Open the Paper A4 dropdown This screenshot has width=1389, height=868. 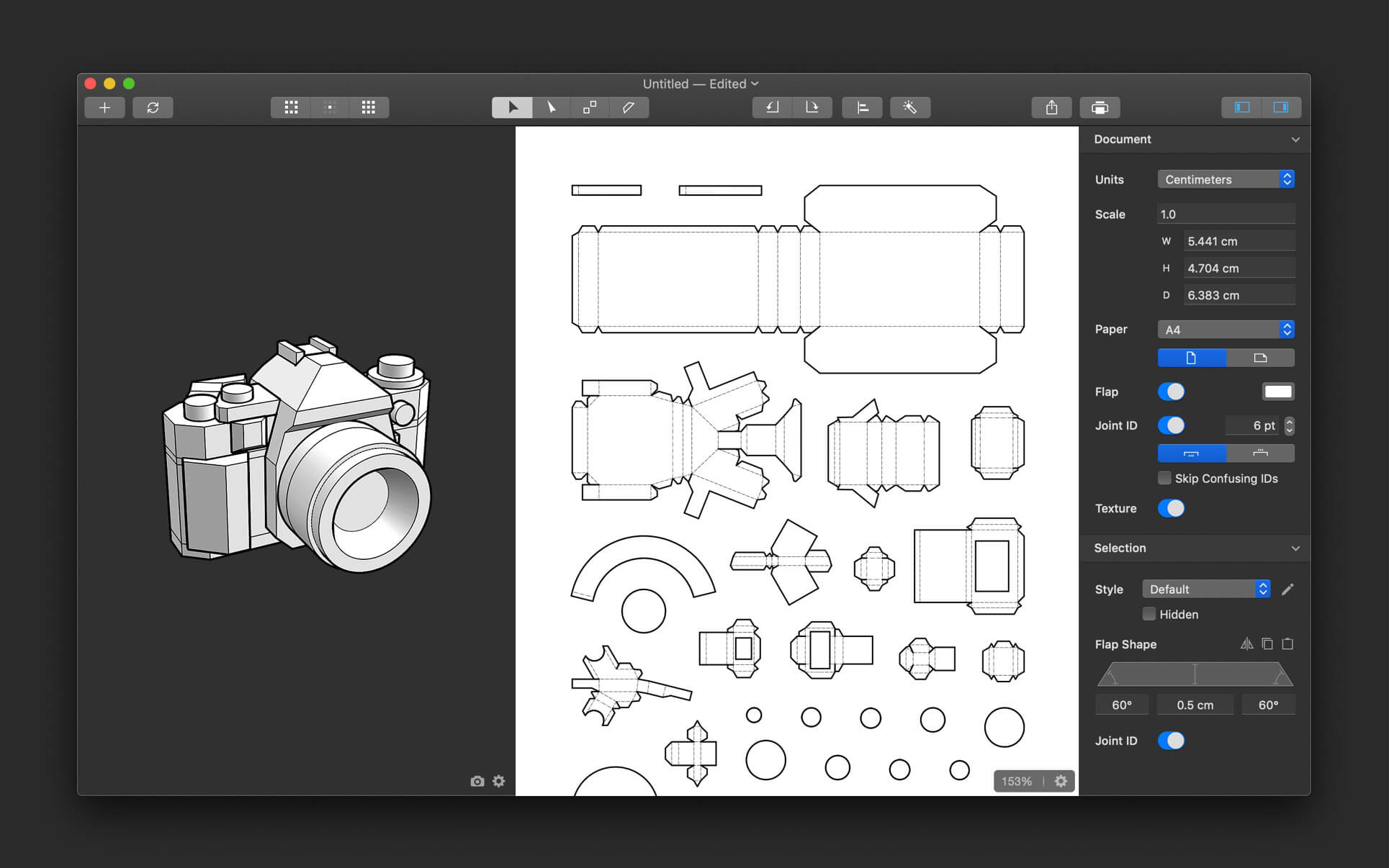point(1226,330)
